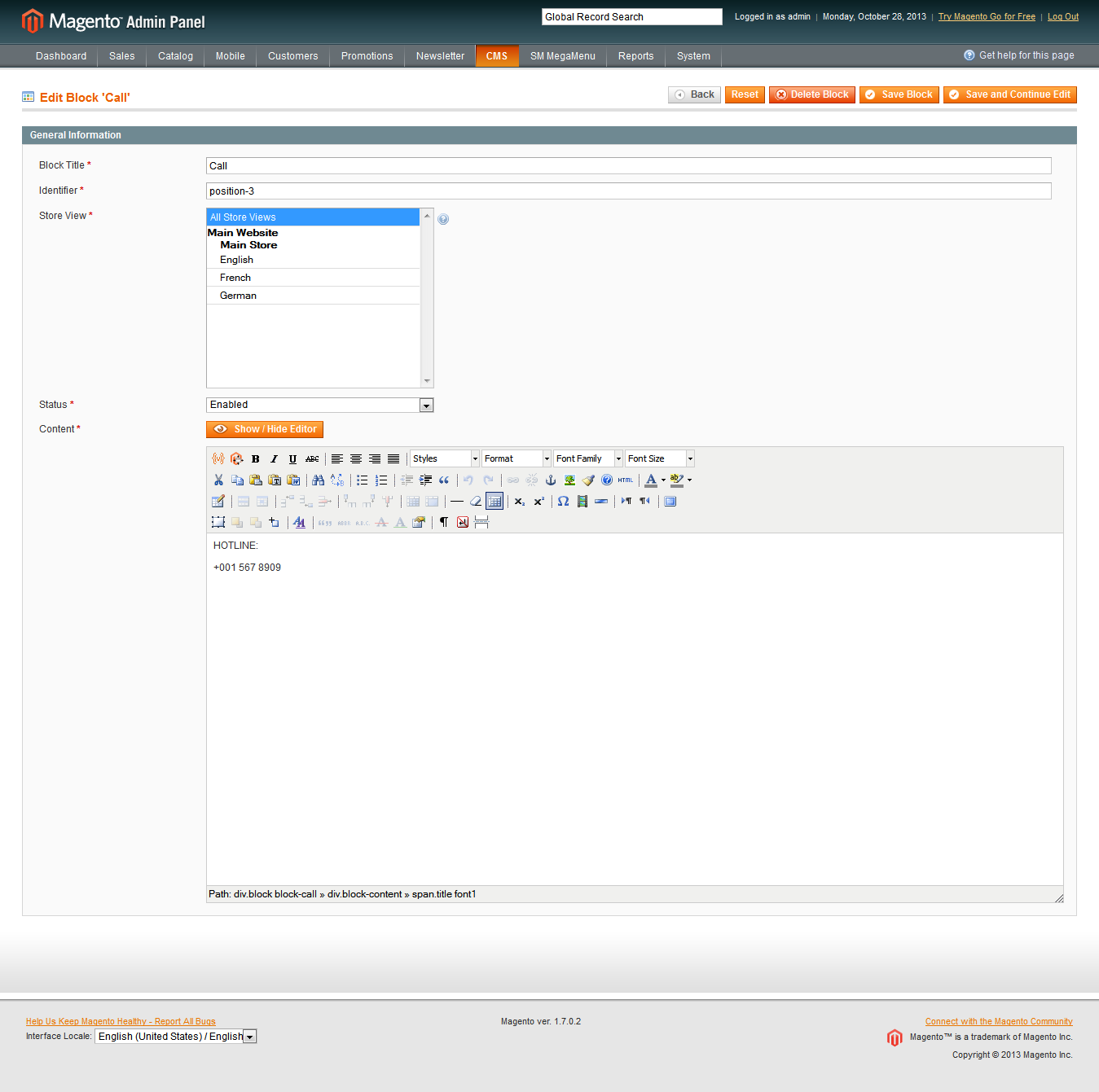Center align text in editor
Viewport: 1099px width, 1092px height.
356,458
